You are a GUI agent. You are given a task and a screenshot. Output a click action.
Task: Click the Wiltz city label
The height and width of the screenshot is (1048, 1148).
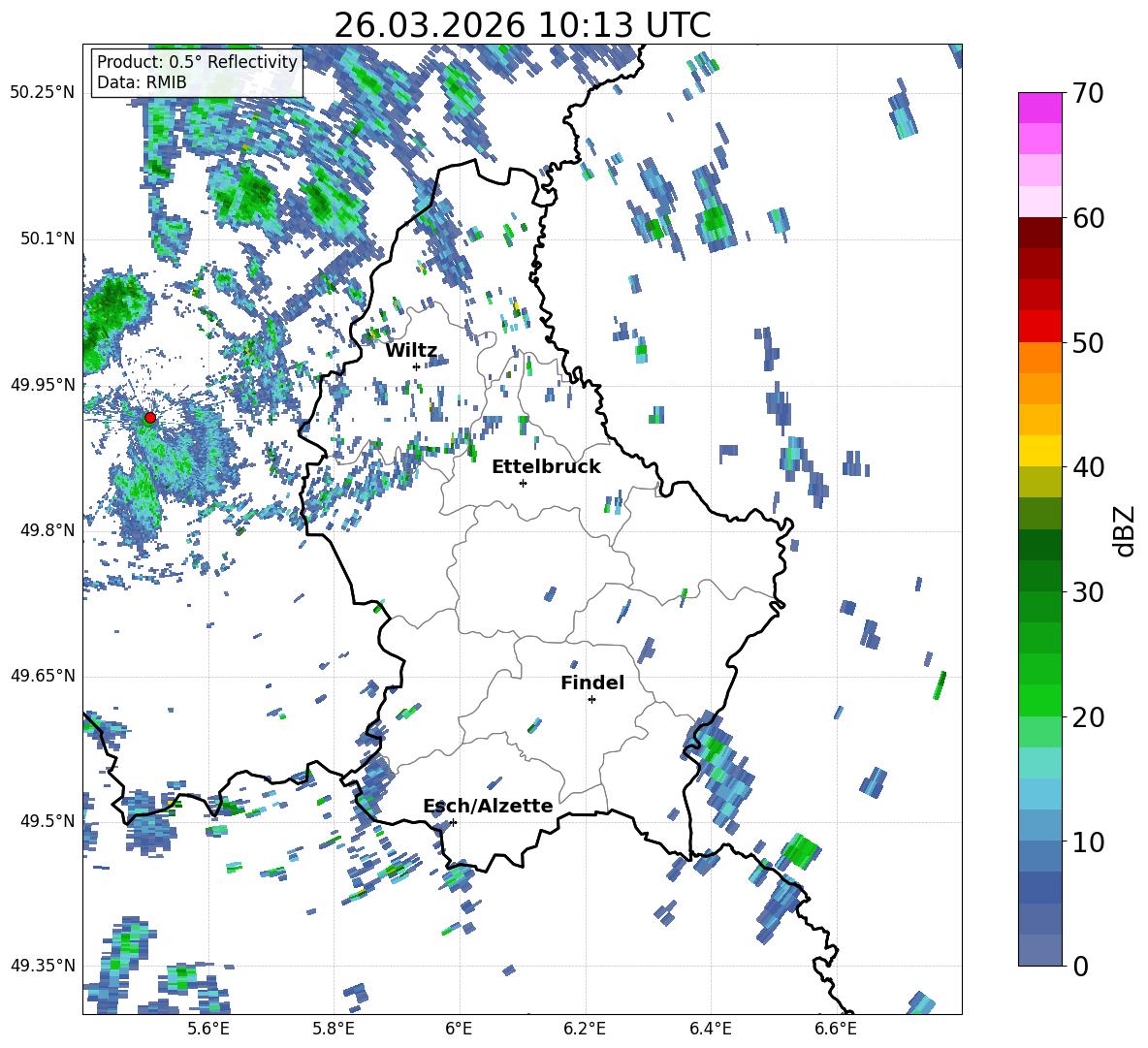411,351
